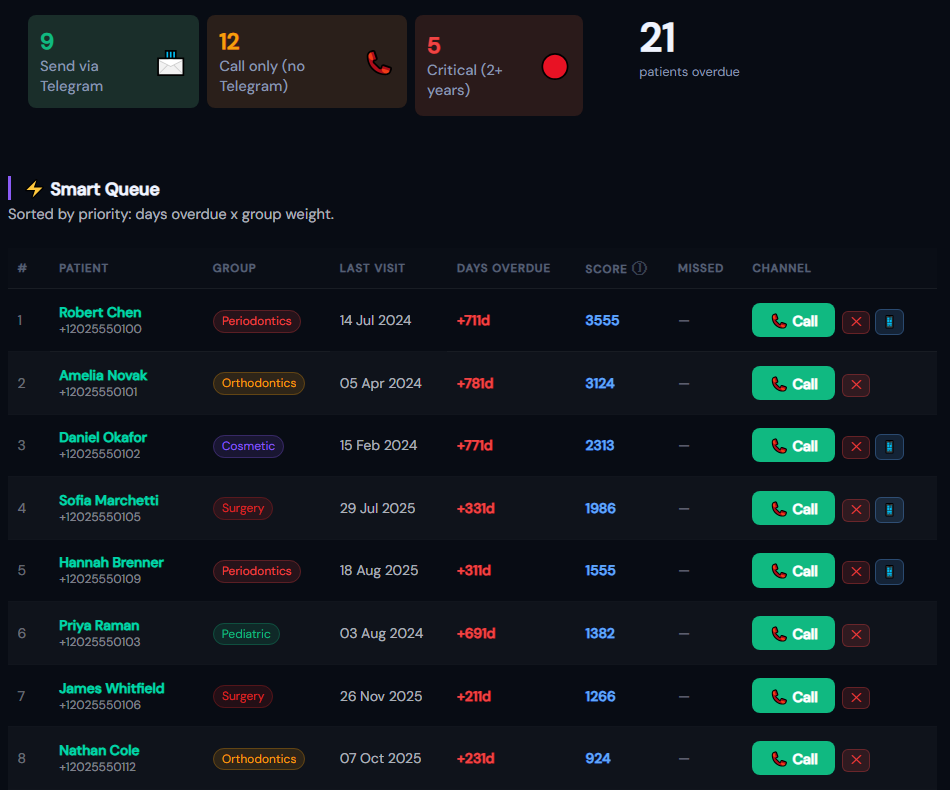Open Priya Raman's patient name
Image resolution: width=950 pixels, height=790 pixels.
[99, 625]
